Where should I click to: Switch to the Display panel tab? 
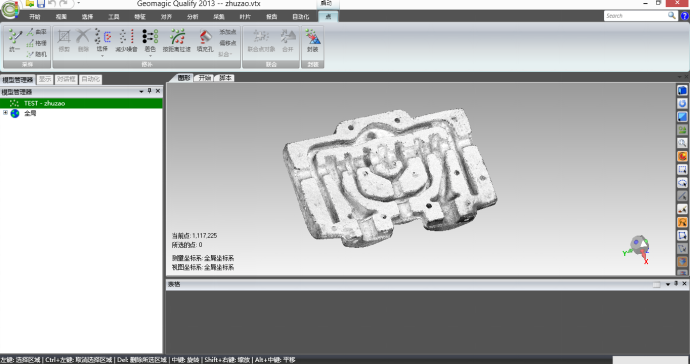[x=45, y=79]
